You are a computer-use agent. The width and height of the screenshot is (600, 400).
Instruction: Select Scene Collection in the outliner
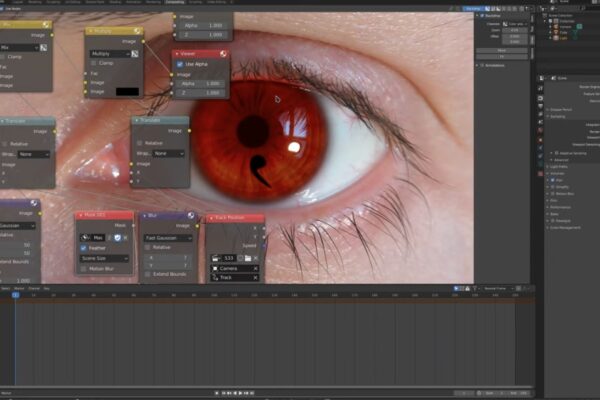point(560,16)
